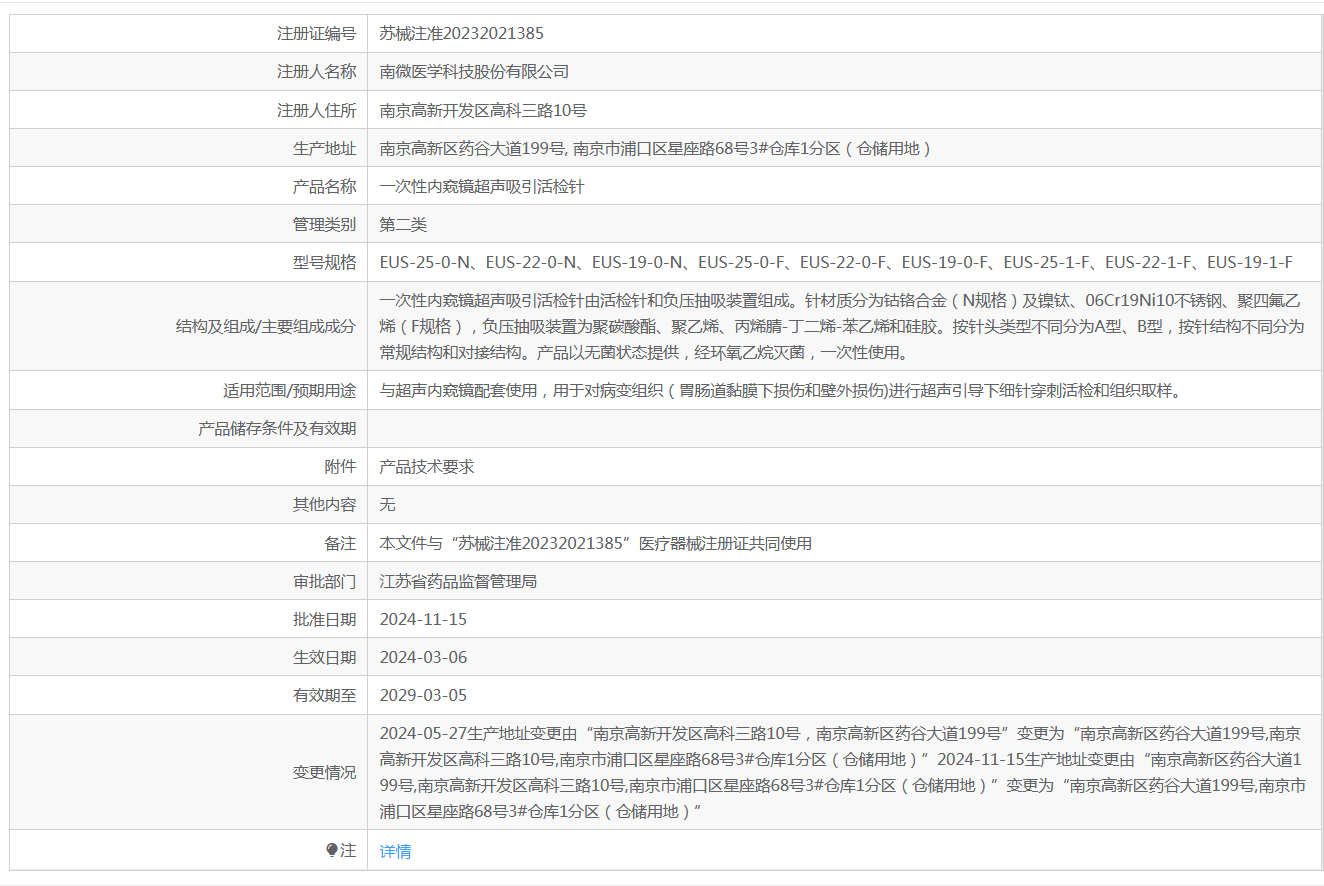
Task: Select the 无 value in 其他内容 row
Action: pos(388,504)
